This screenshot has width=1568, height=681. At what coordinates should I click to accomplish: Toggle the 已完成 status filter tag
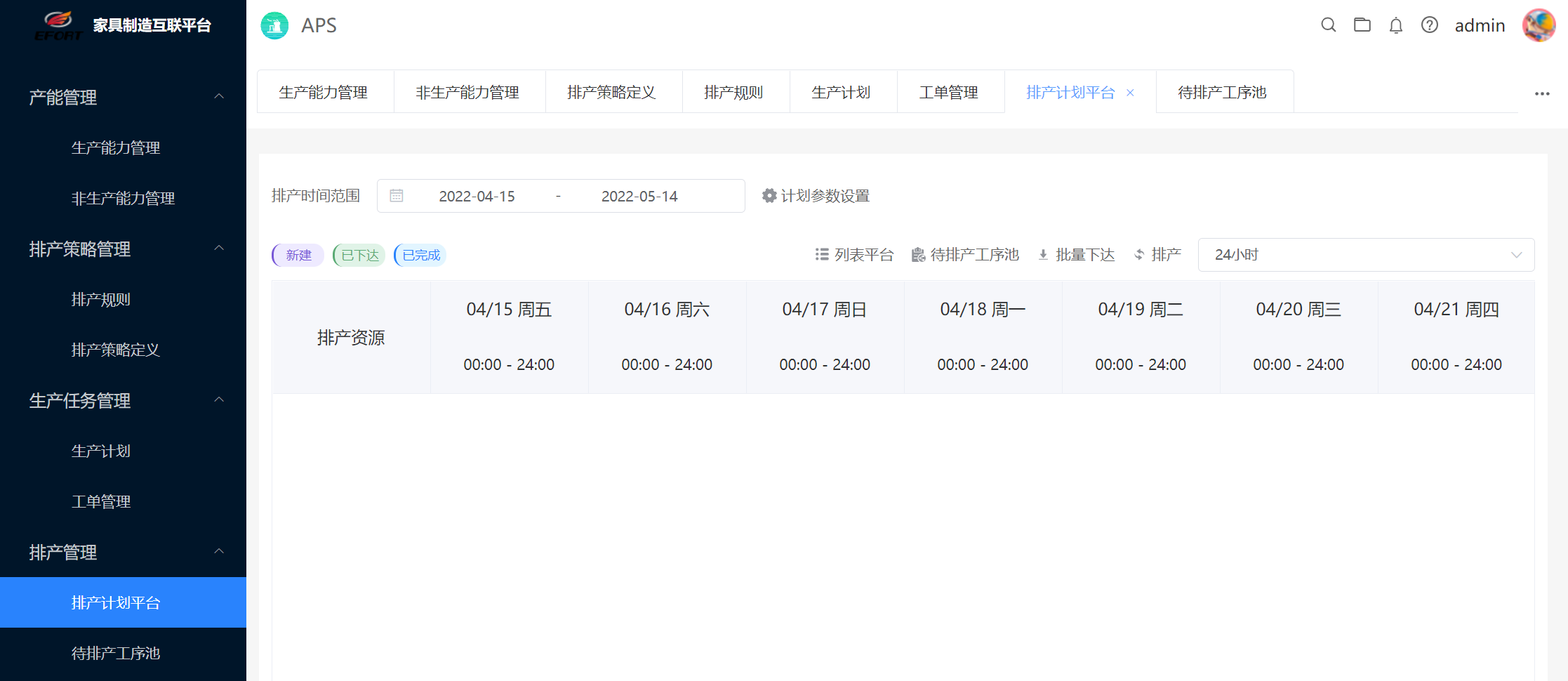pyautogui.click(x=420, y=255)
